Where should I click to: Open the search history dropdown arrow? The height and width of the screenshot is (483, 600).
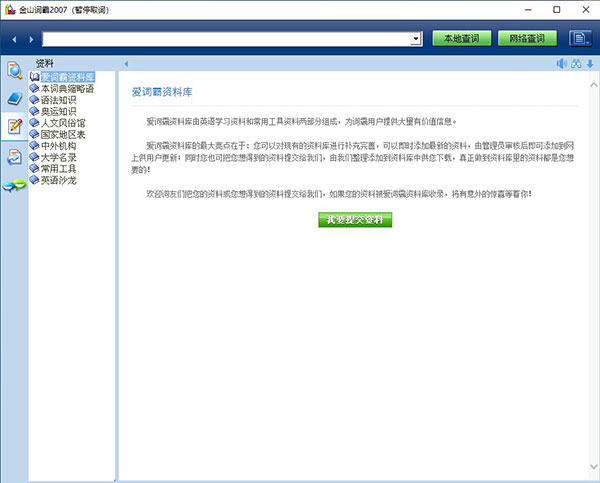pyautogui.click(x=416, y=39)
